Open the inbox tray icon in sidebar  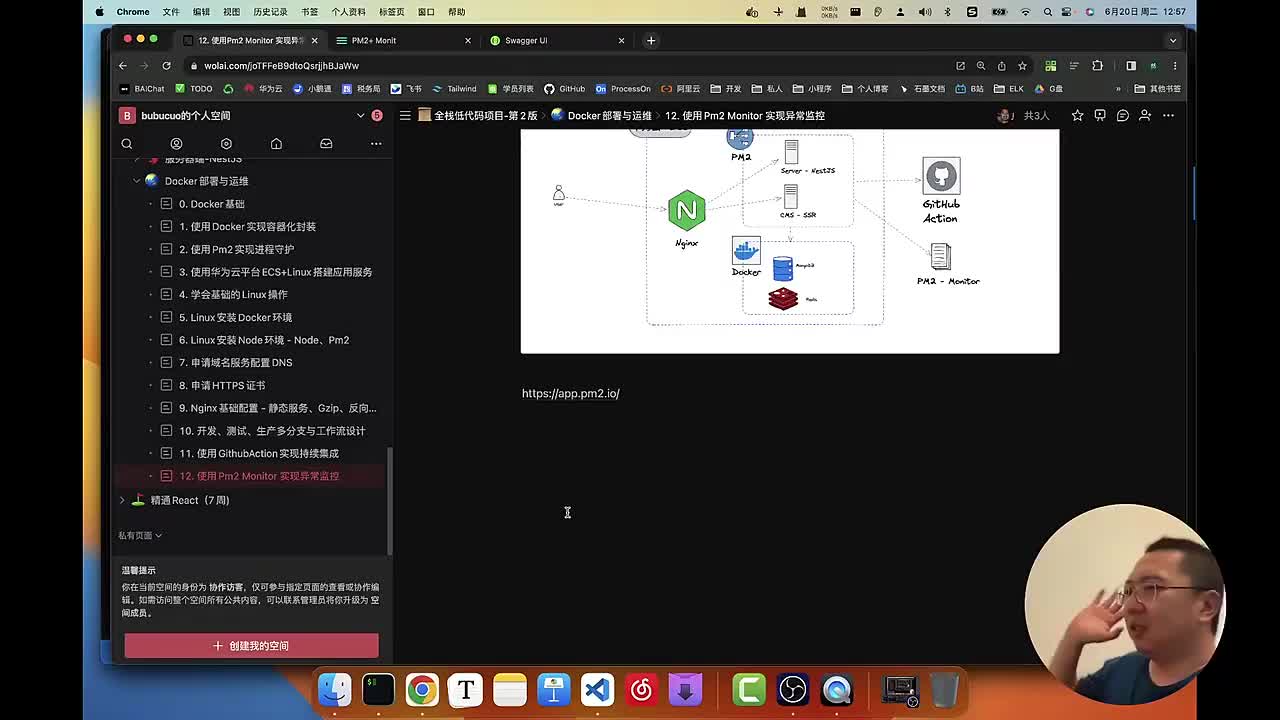click(x=326, y=144)
